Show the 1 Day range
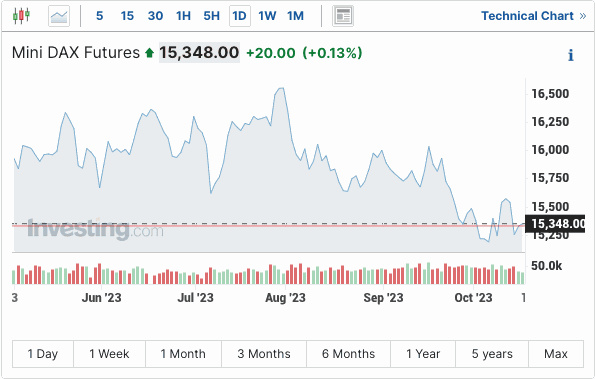The image size is (595, 379). click(43, 354)
